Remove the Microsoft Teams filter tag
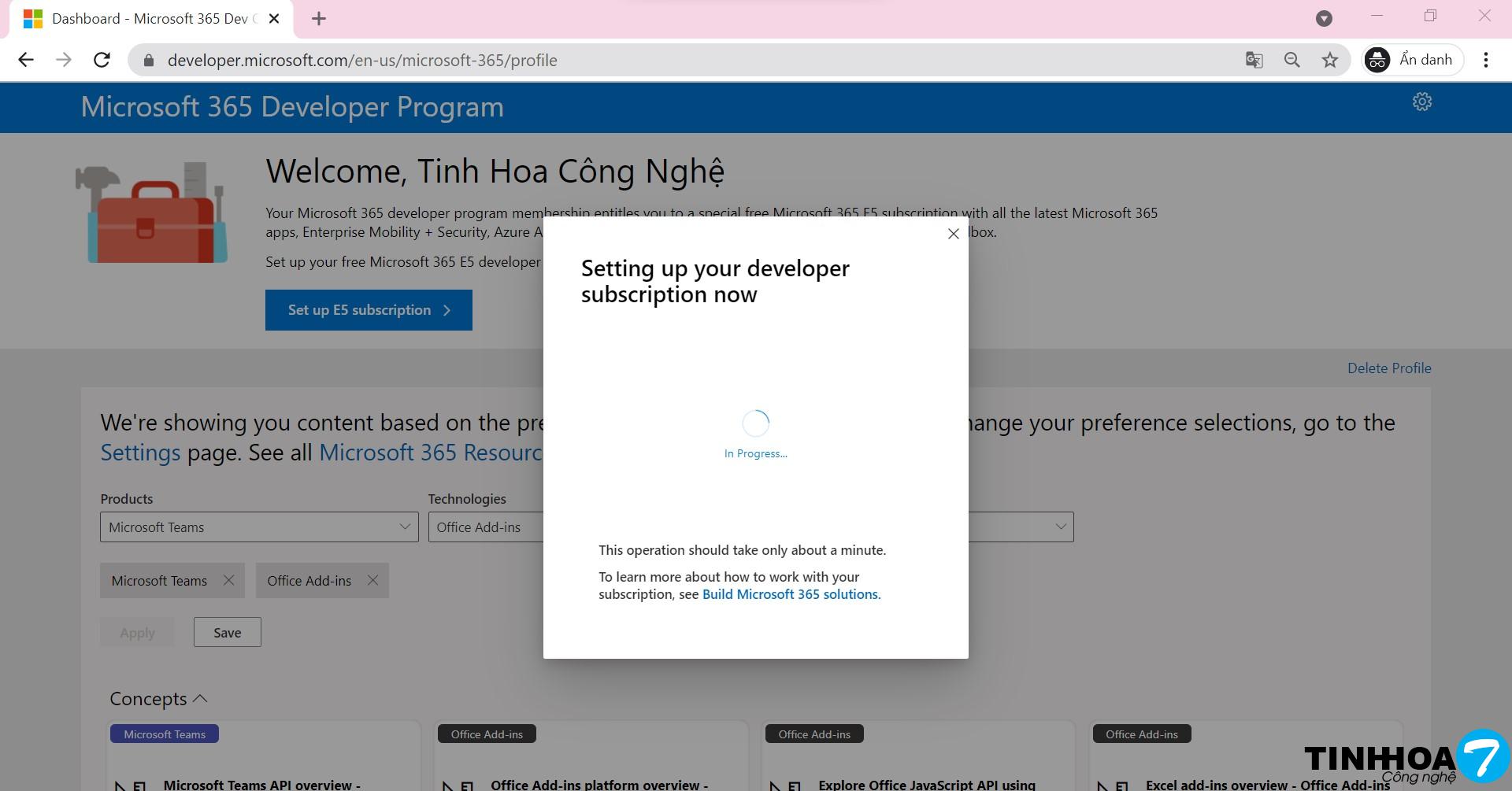Screen dimensions: 1512x791 pos(228,580)
